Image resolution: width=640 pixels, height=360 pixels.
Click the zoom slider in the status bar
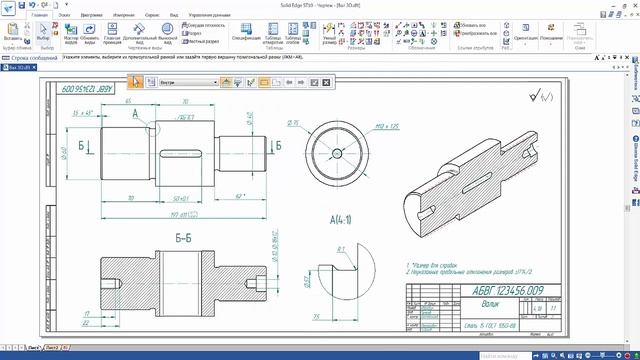603,356
